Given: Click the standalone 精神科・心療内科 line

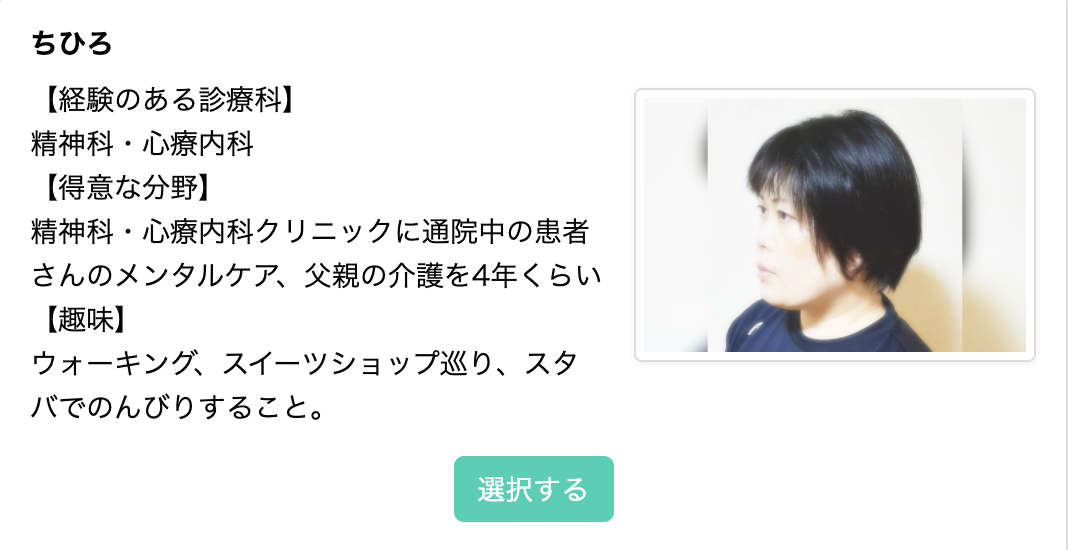Looking at the screenshot, I should (143, 144).
